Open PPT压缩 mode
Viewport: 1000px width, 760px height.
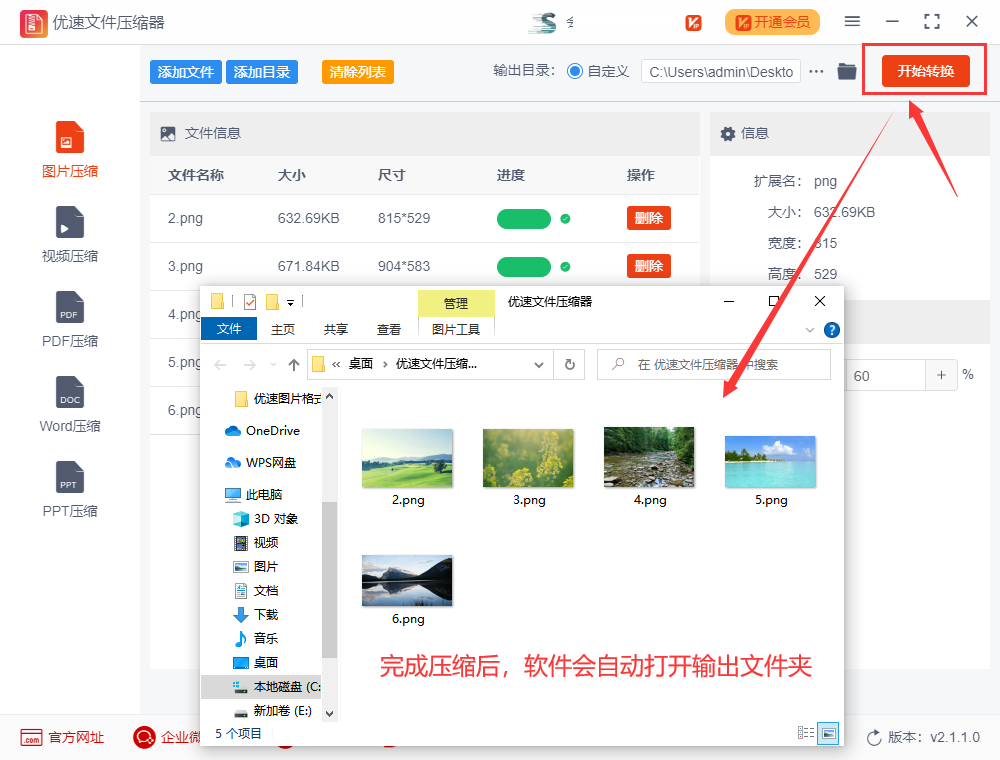pyautogui.click(x=70, y=490)
